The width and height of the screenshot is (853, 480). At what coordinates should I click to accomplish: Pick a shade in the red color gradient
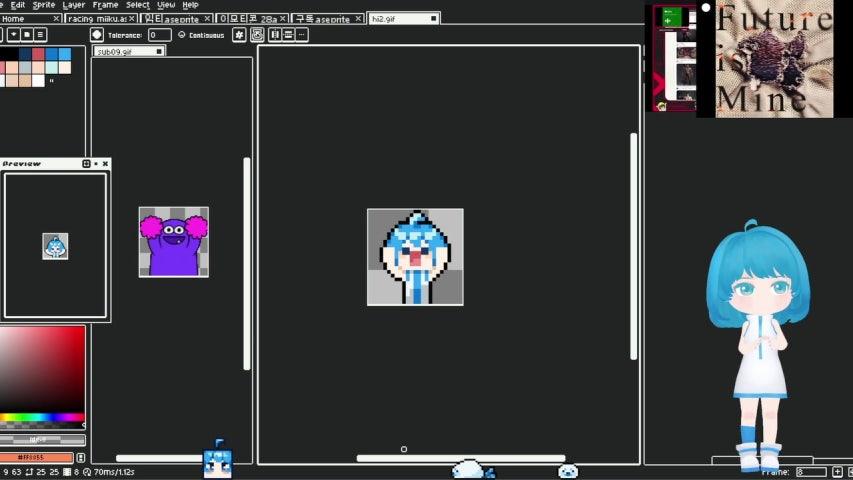click(42, 369)
